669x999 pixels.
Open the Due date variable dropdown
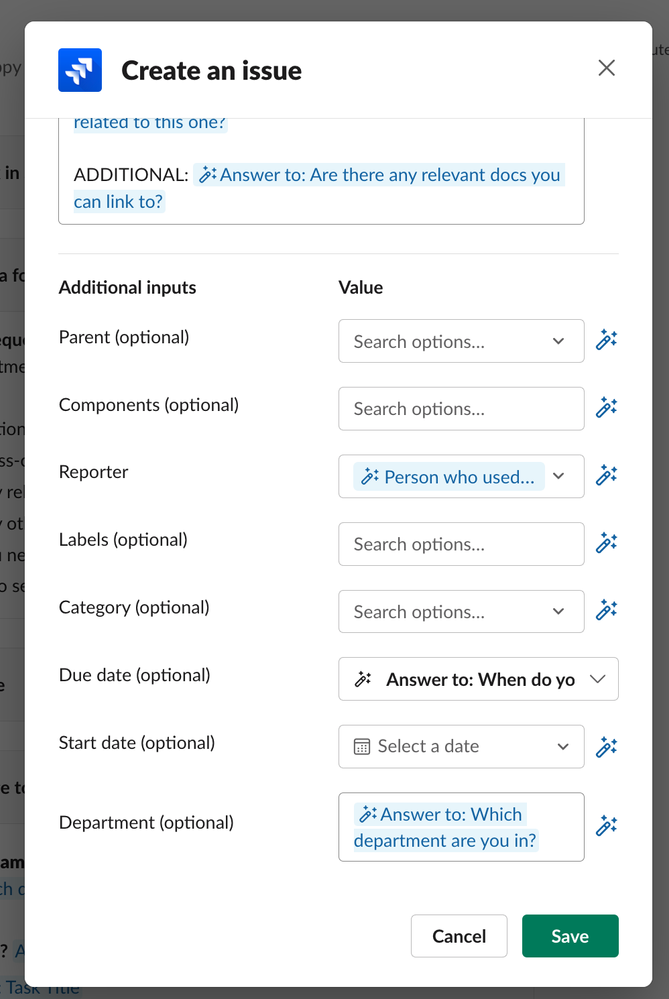point(597,679)
